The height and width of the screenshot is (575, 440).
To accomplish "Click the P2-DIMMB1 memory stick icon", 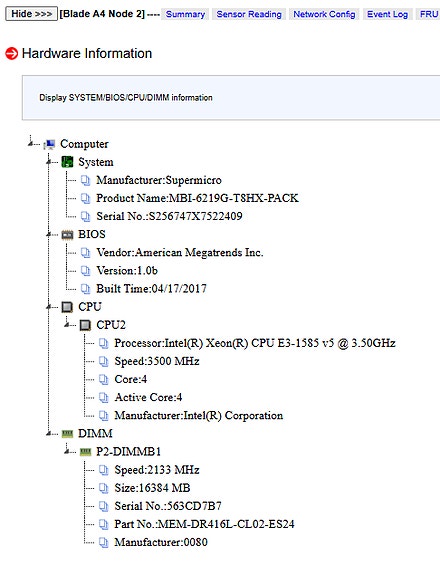I will pos(85,452).
